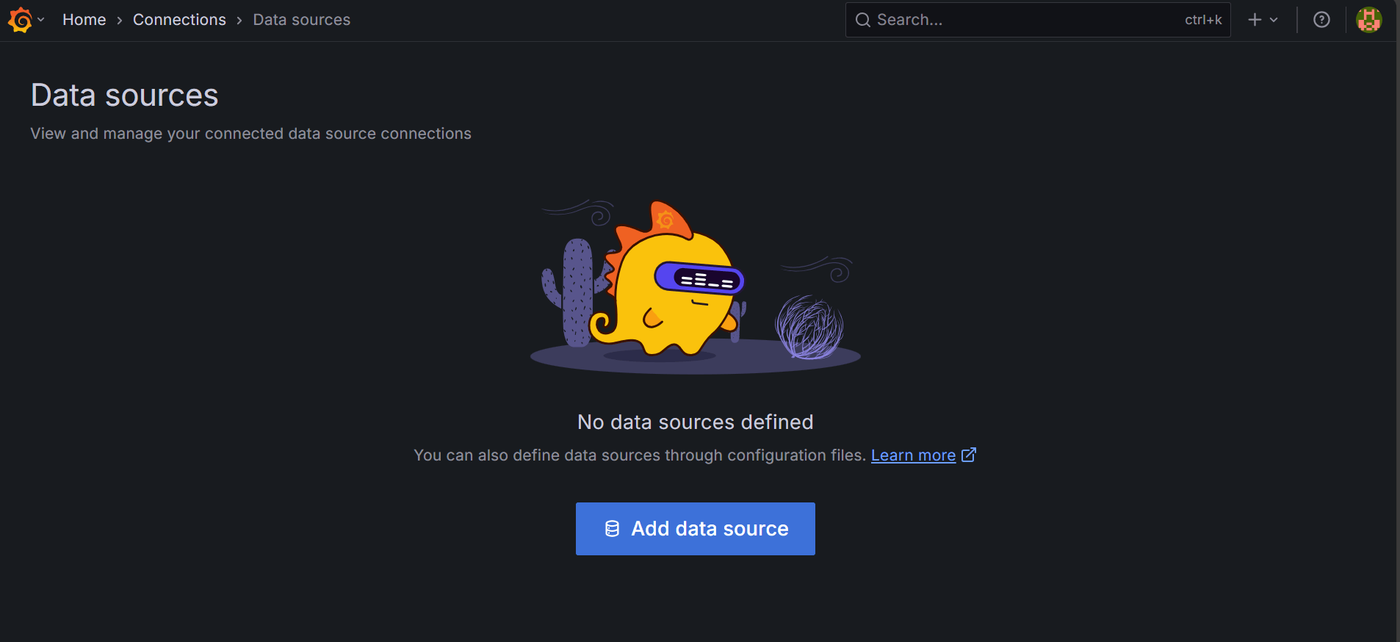Select the Data sources breadcrumb item
1400x642 pixels.
301,20
